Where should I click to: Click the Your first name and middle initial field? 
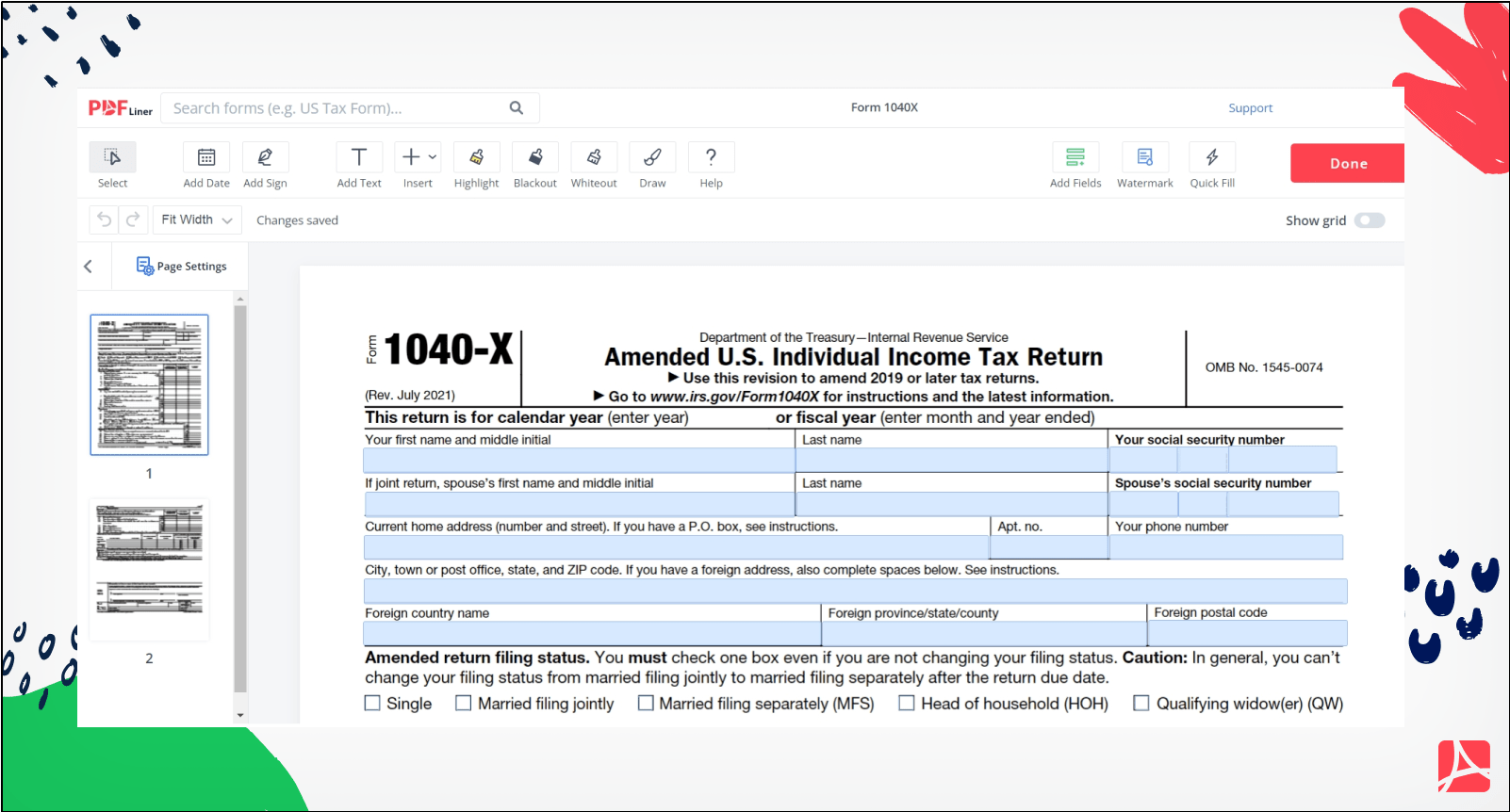(579, 460)
